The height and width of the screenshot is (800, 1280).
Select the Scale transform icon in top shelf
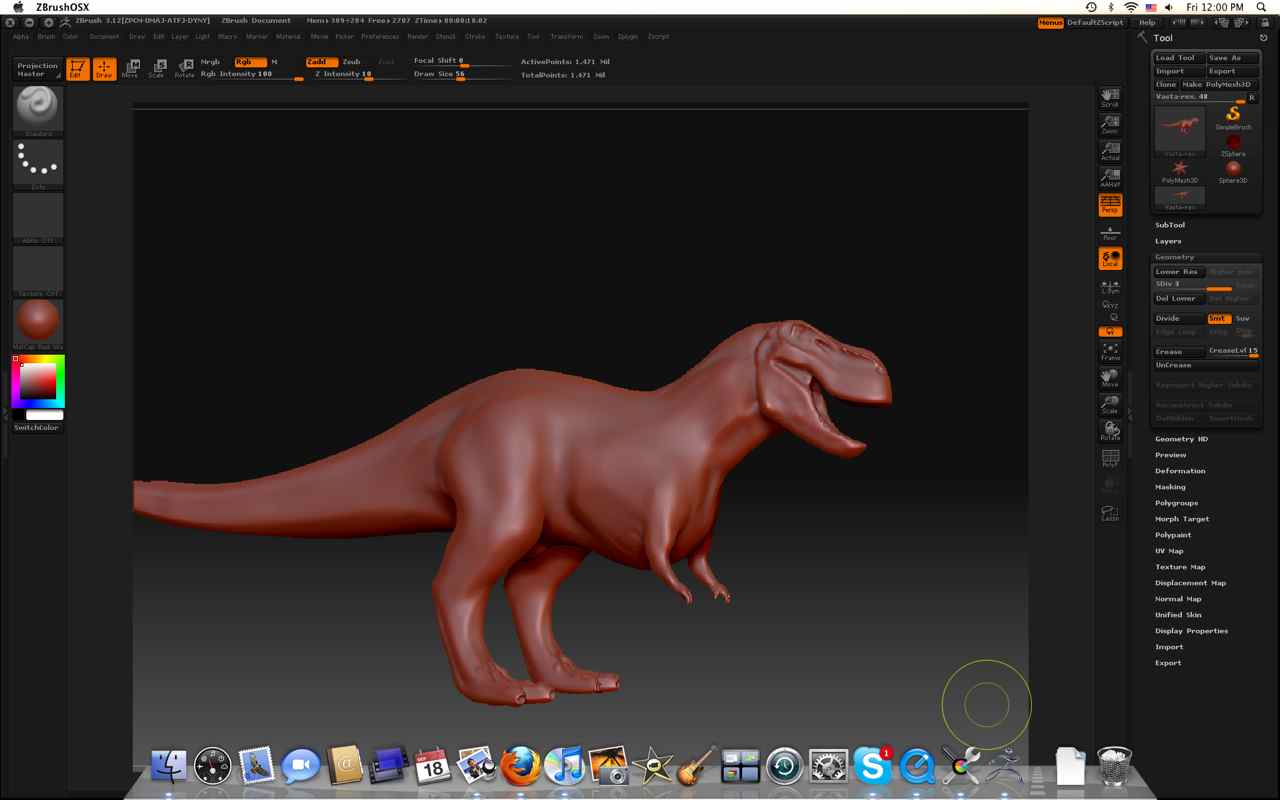click(x=157, y=69)
